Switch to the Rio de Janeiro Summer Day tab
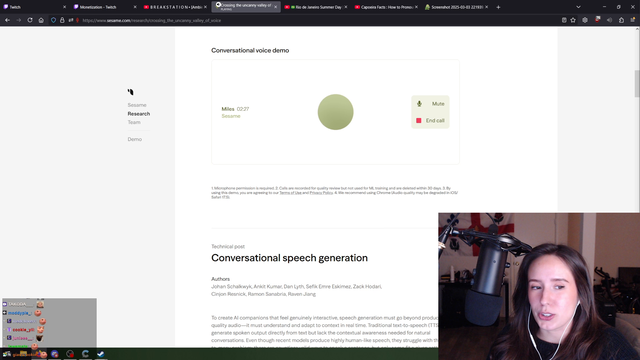The image size is (640, 360). click(x=316, y=7)
